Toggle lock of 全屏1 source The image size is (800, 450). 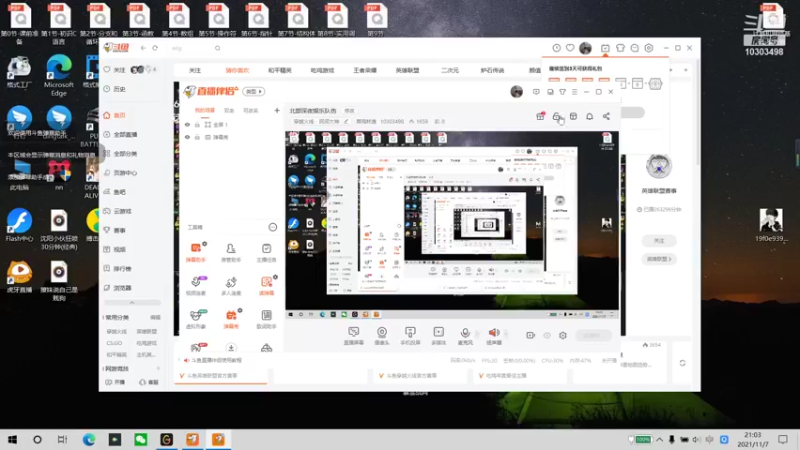click(197, 124)
